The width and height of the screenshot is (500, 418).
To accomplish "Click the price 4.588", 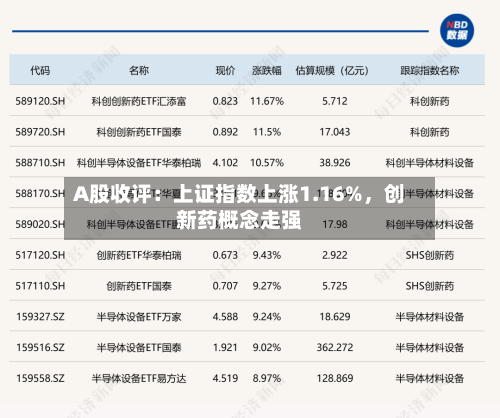I will pyautogui.click(x=225, y=316).
